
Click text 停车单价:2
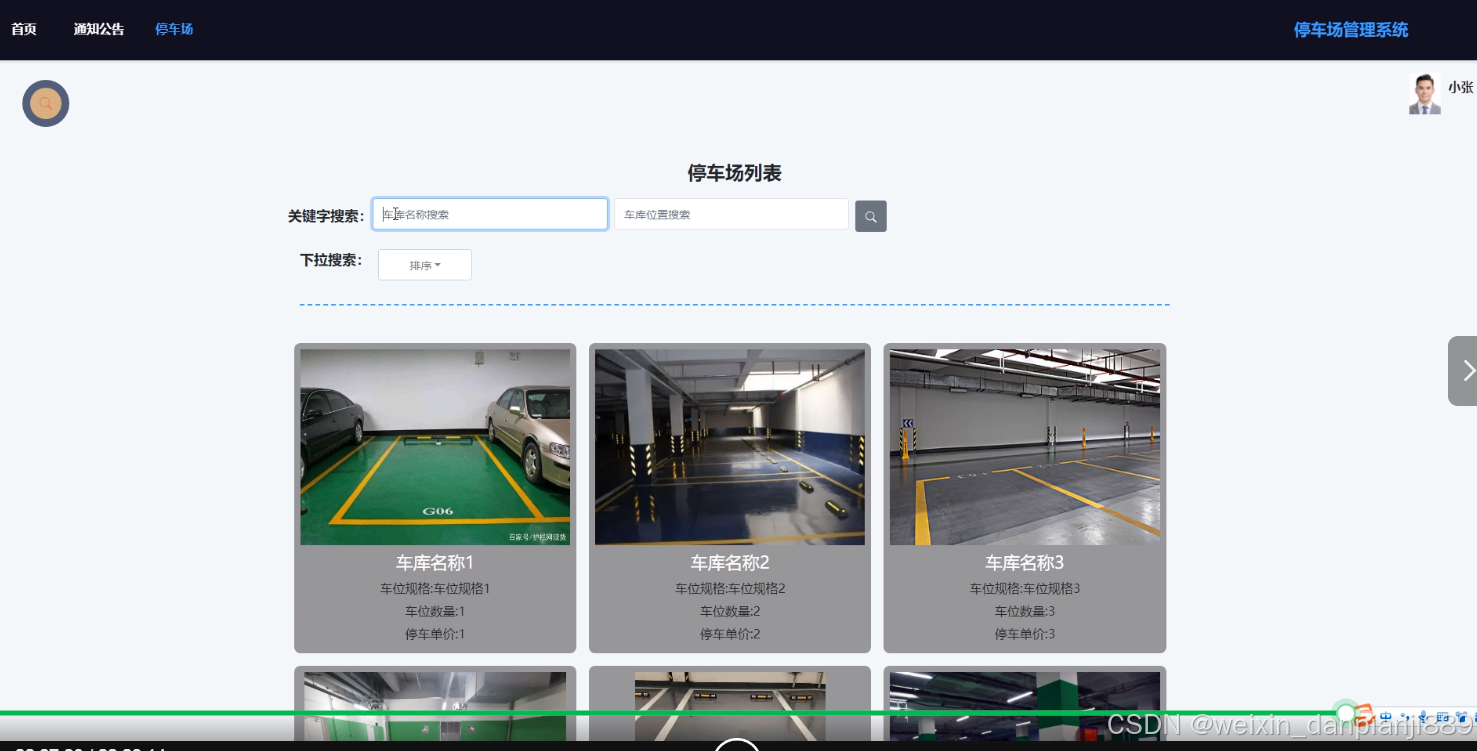coord(730,634)
